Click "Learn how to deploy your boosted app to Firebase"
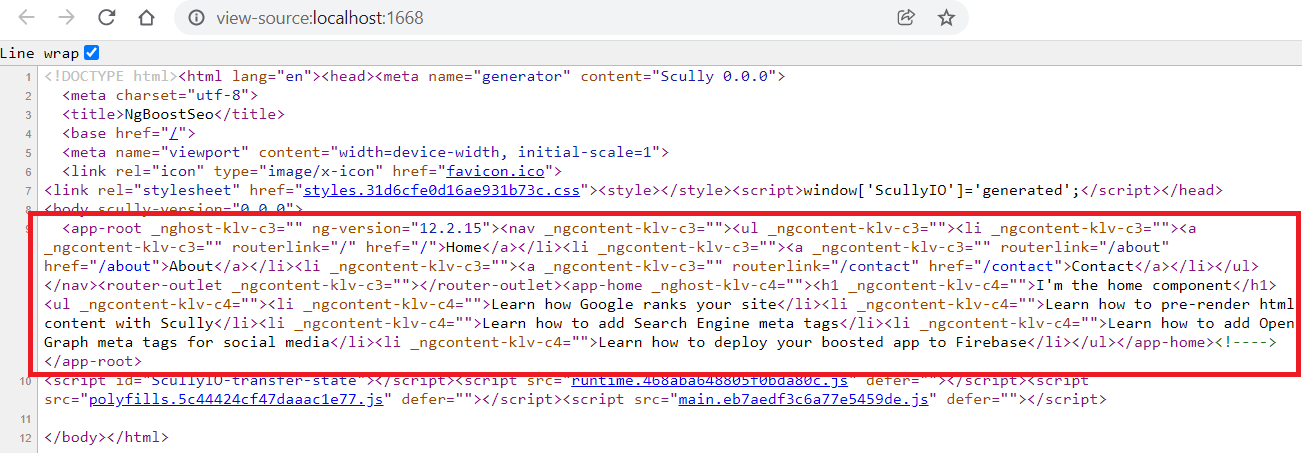This screenshot has height=453, width=1302. (813, 342)
